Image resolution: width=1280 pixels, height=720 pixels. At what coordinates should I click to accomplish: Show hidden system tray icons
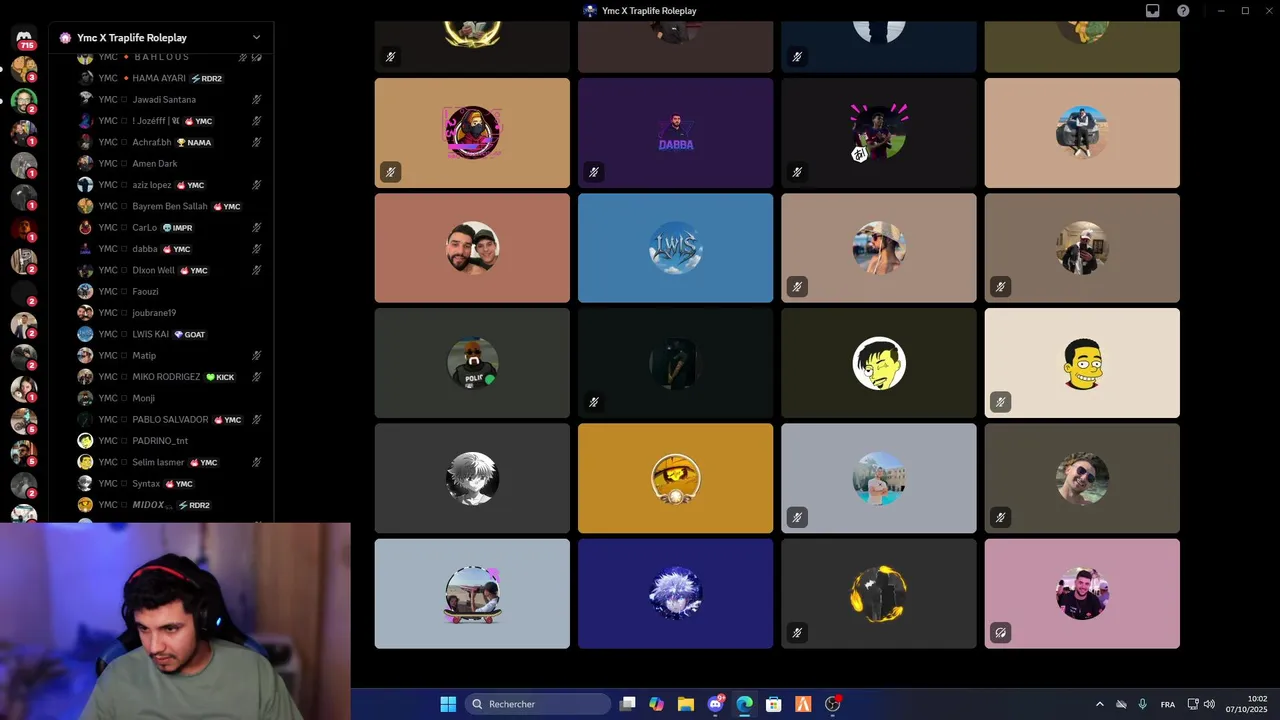[1099, 704]
